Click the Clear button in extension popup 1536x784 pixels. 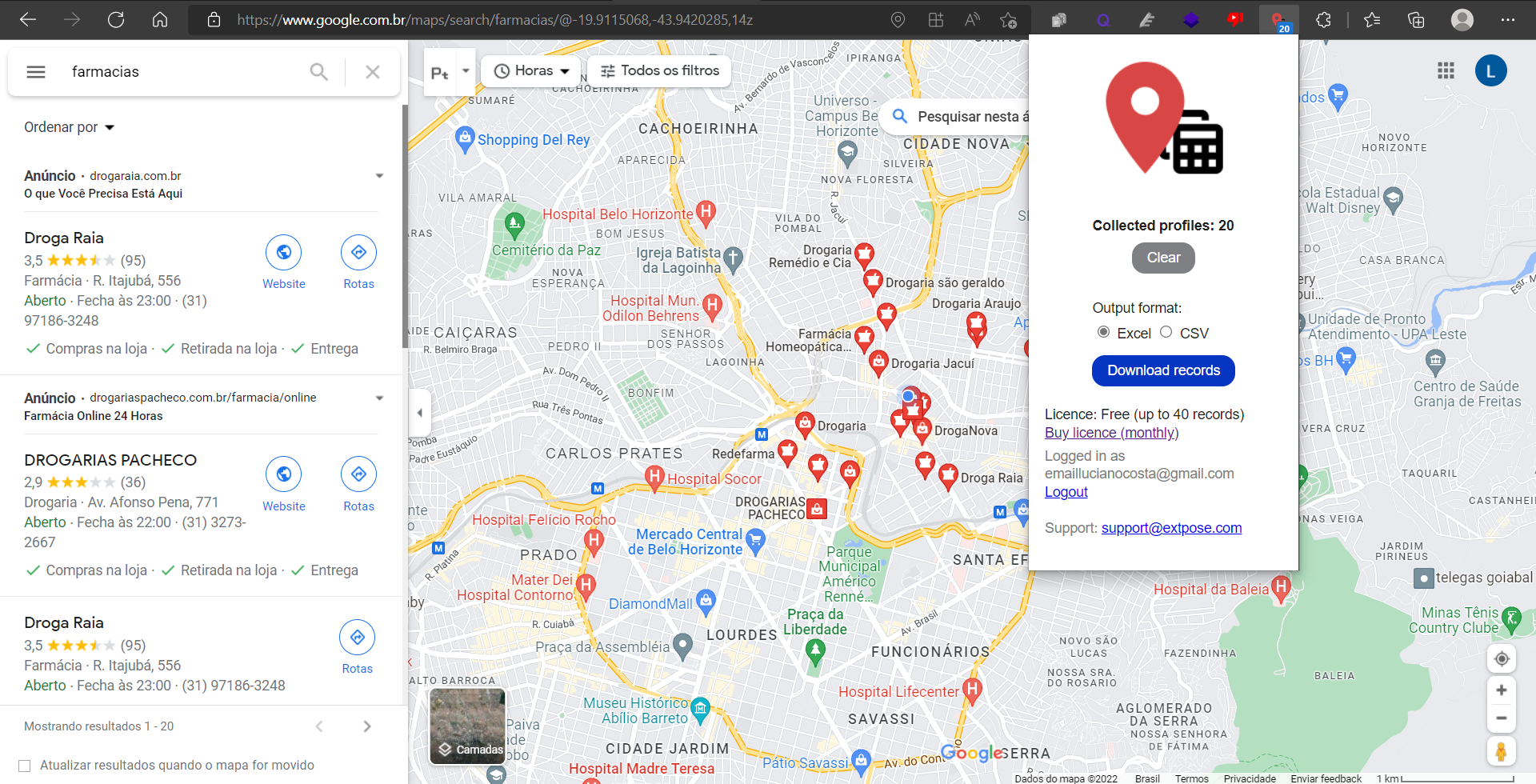click(1163, 258)
